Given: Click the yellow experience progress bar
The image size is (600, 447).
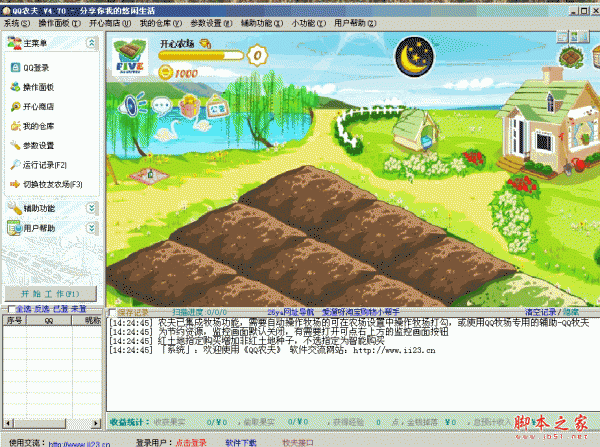Looking at the screenshot, I should tap(201, 56).
